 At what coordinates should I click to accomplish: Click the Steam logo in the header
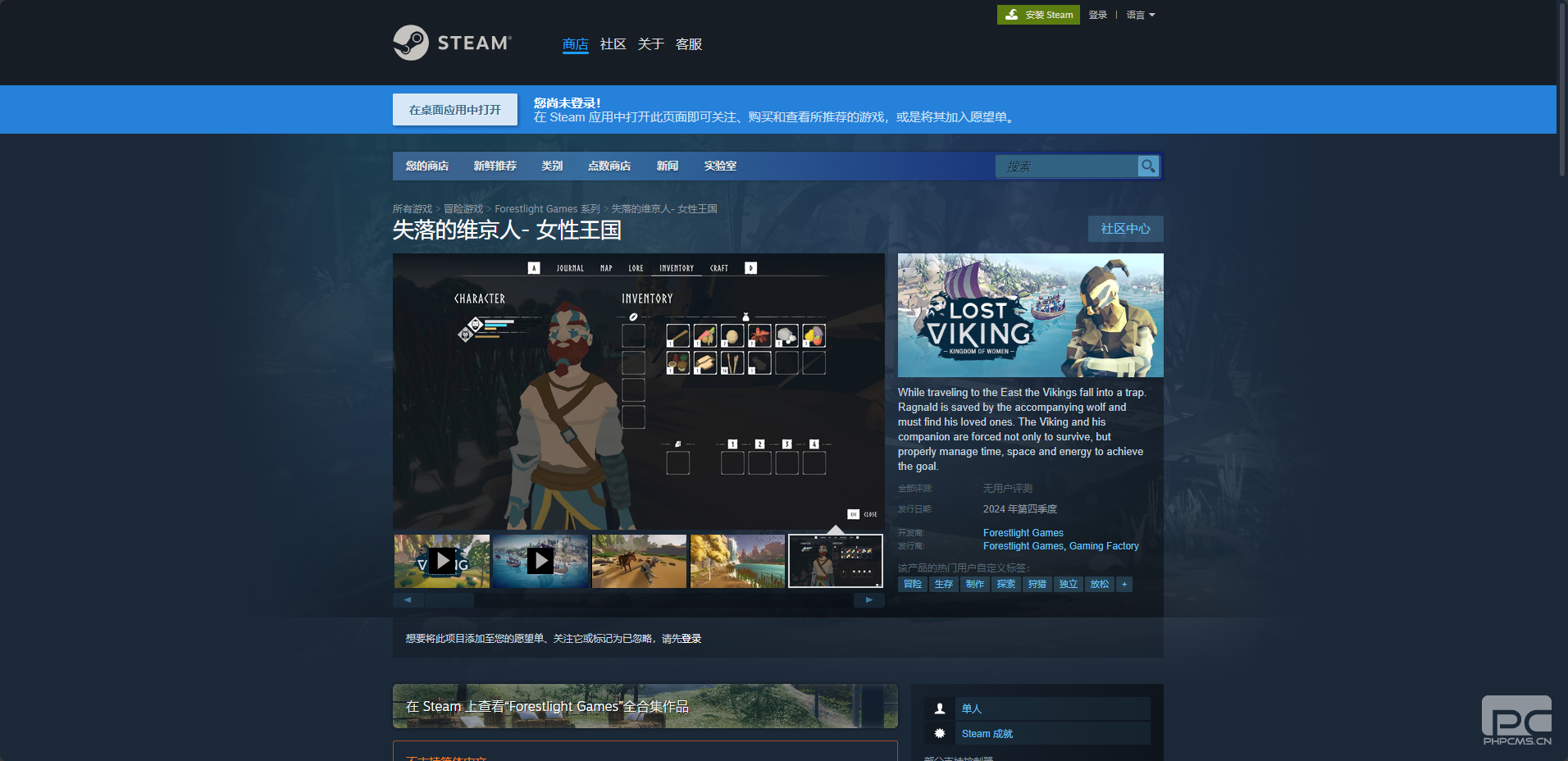(x=452, y=43)
